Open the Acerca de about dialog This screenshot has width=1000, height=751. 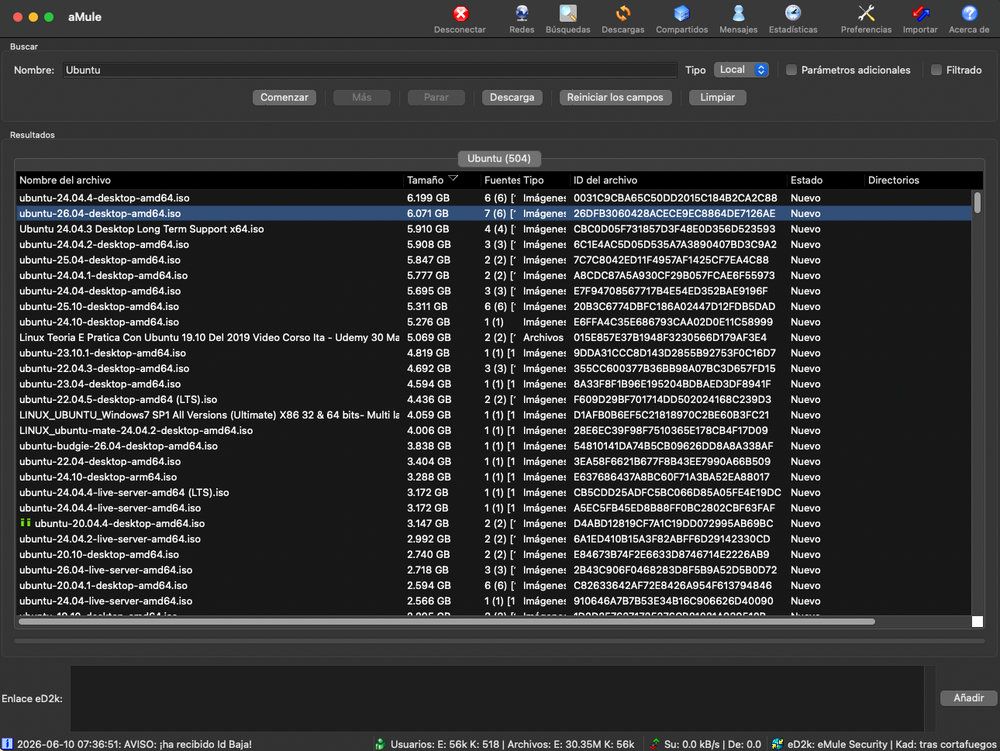[x=969, y=19]
